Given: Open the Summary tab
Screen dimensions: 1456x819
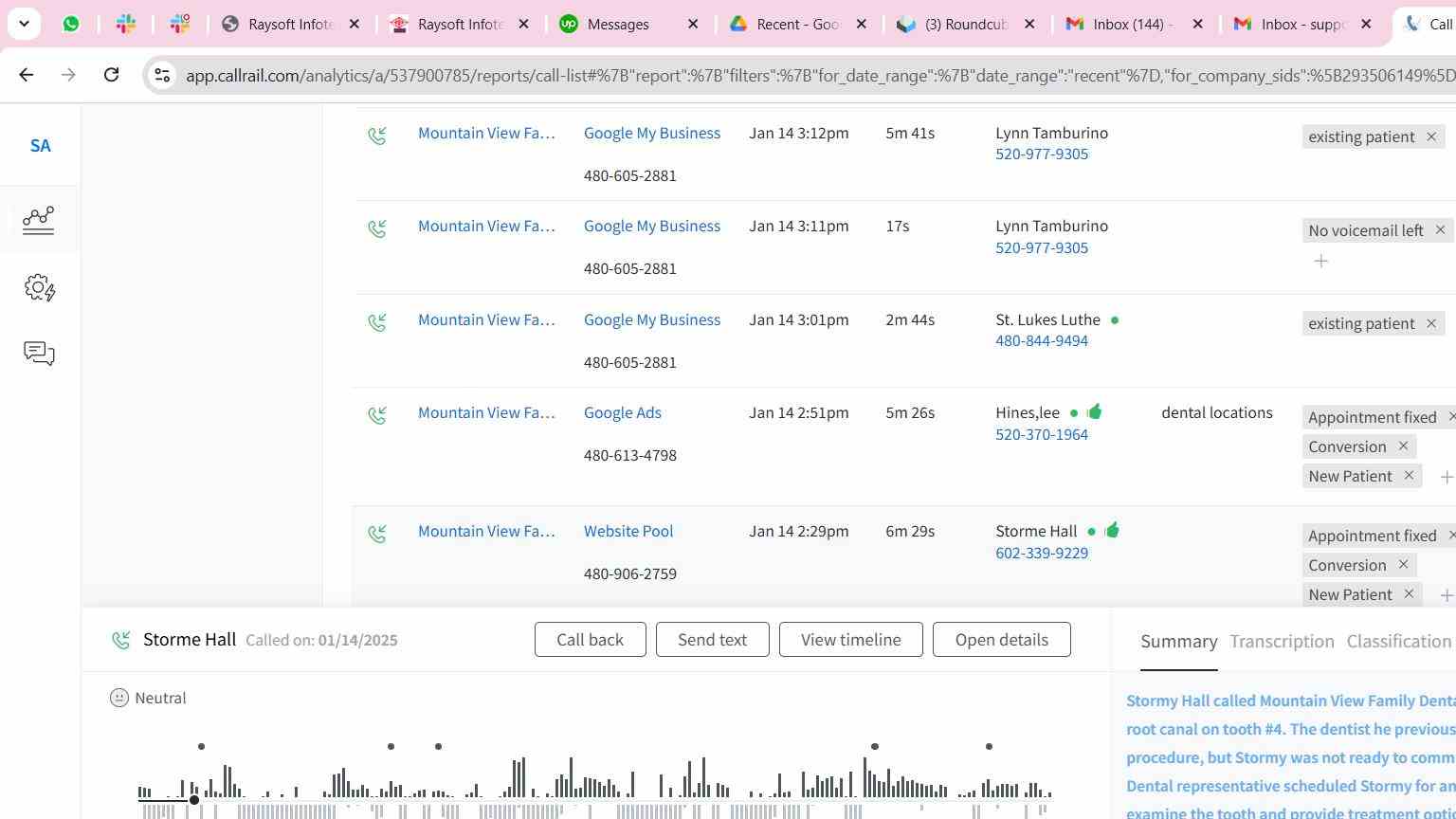Looking at the screenshot, I should [x=1178, y=642].
